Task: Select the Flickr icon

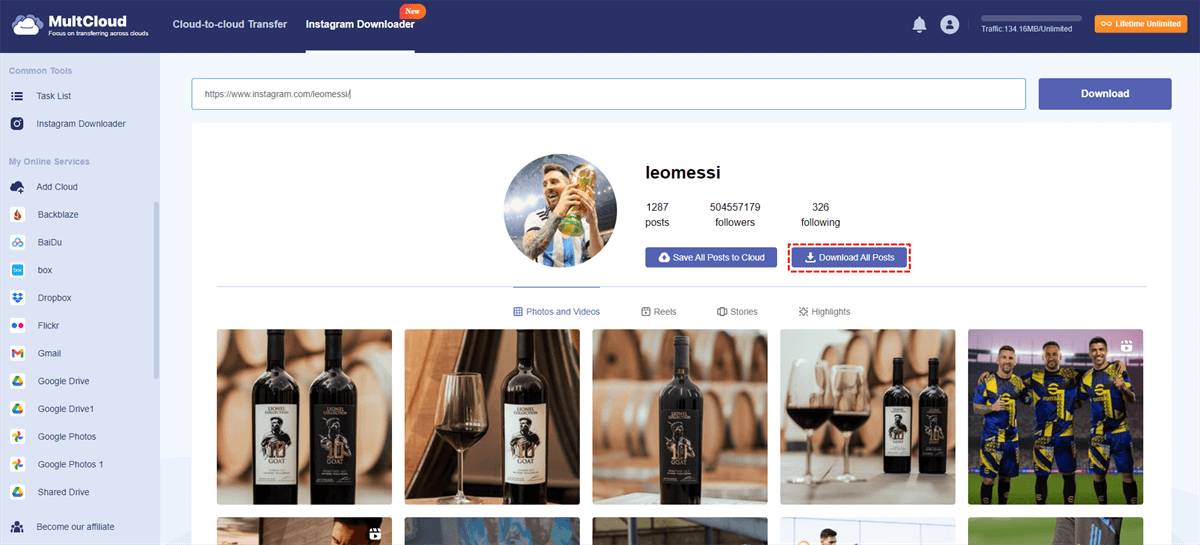Action: [17, 326]
